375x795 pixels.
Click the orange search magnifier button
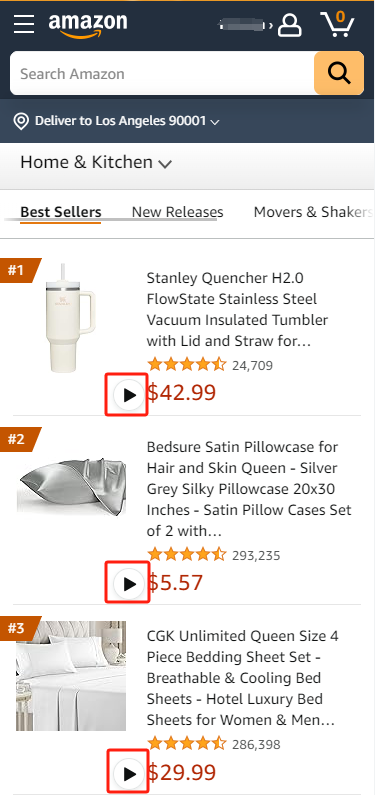(x=339, y=73)
